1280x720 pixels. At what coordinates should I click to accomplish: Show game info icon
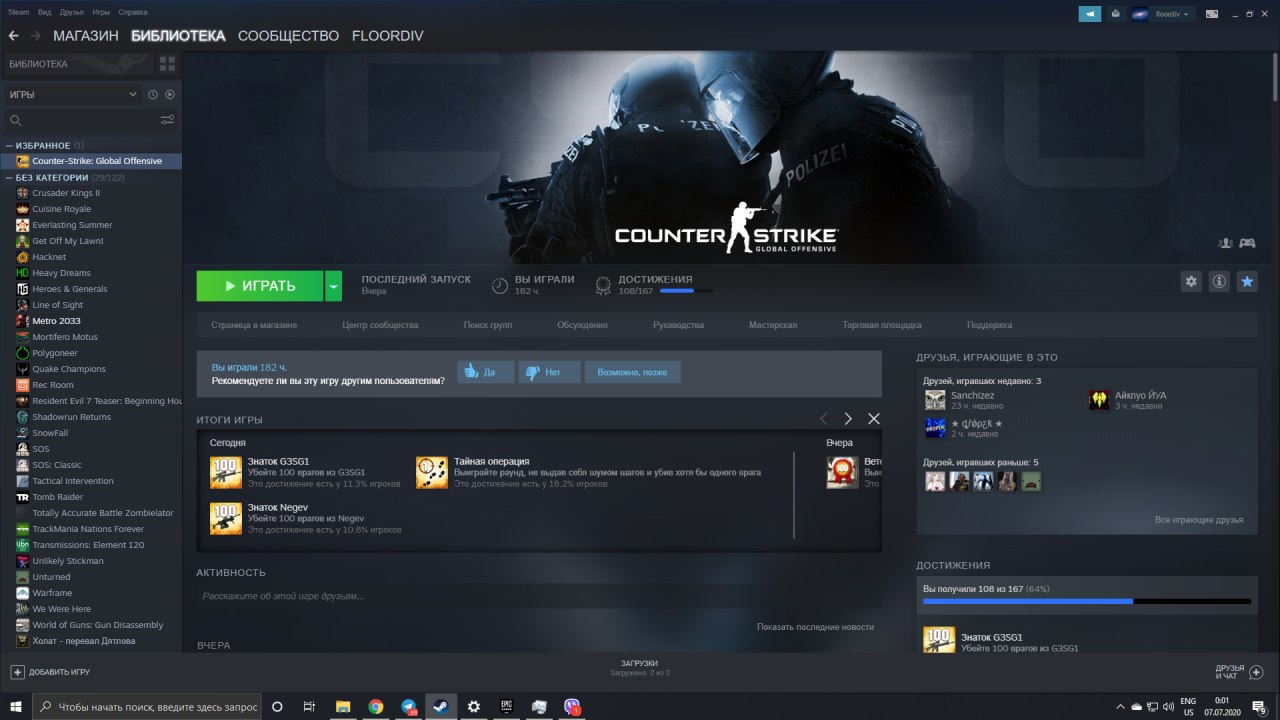tap(1219, 282)
